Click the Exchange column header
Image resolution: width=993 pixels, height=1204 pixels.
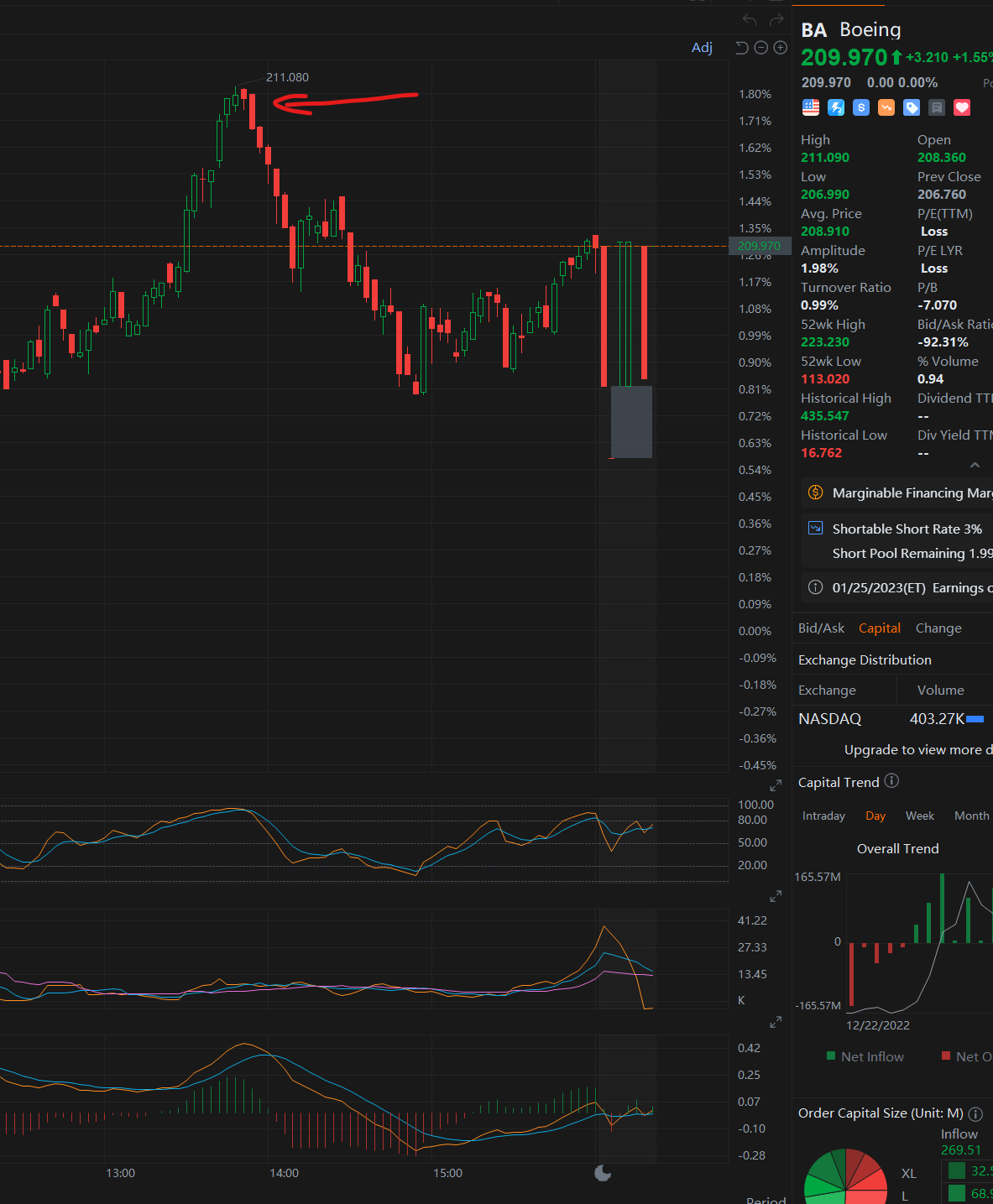(x=827, y=690)
